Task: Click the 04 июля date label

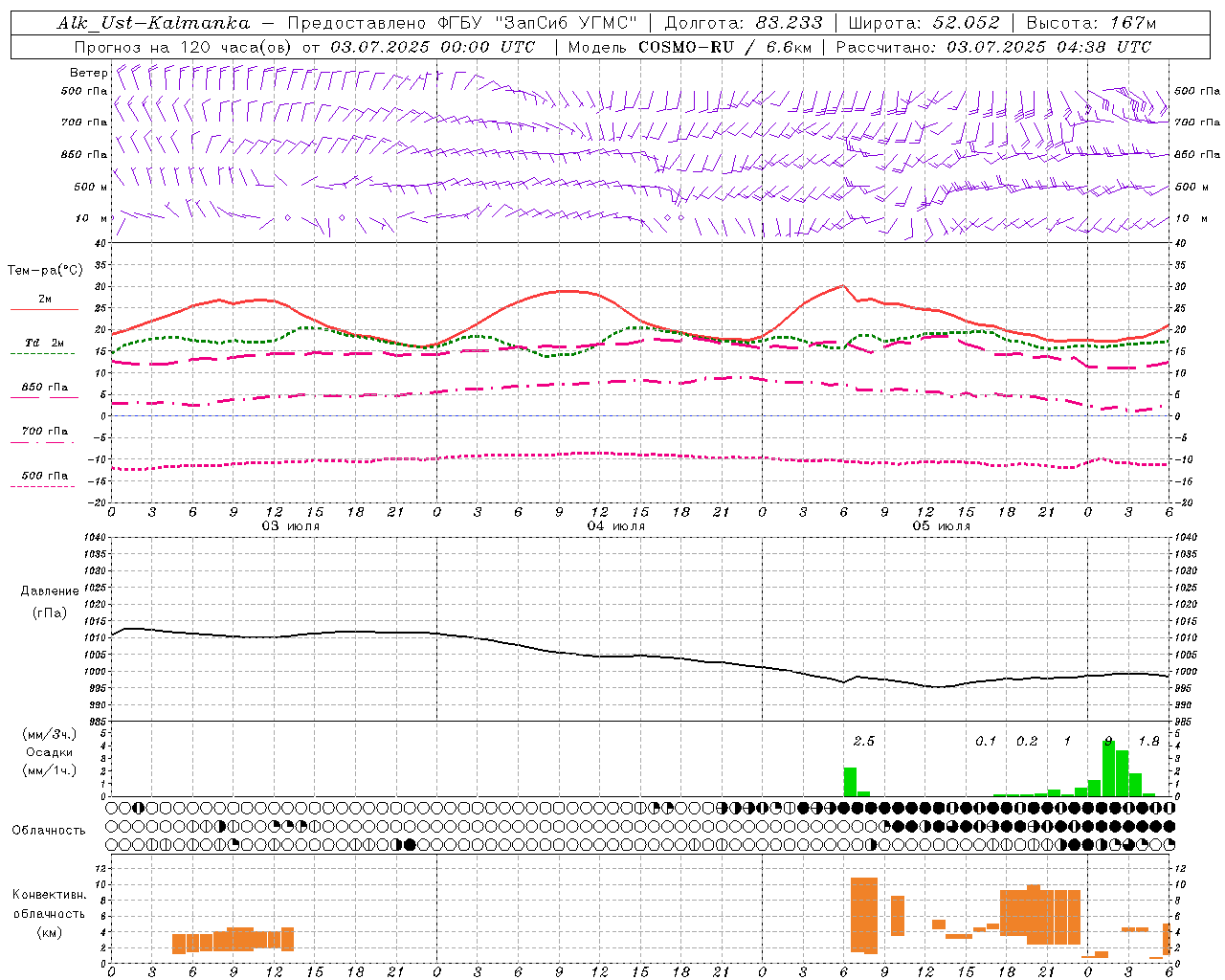Action: point(616,526)
